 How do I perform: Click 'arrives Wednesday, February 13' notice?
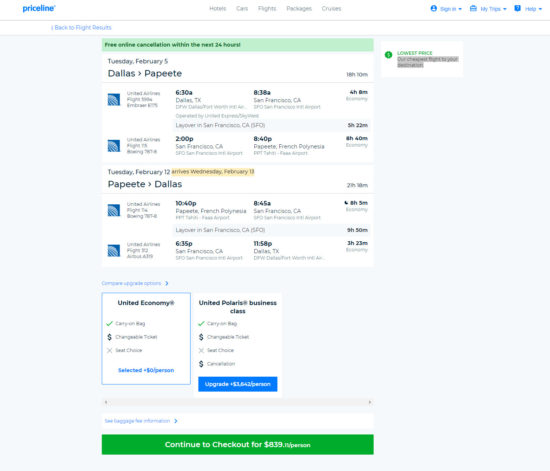point(213,171)
